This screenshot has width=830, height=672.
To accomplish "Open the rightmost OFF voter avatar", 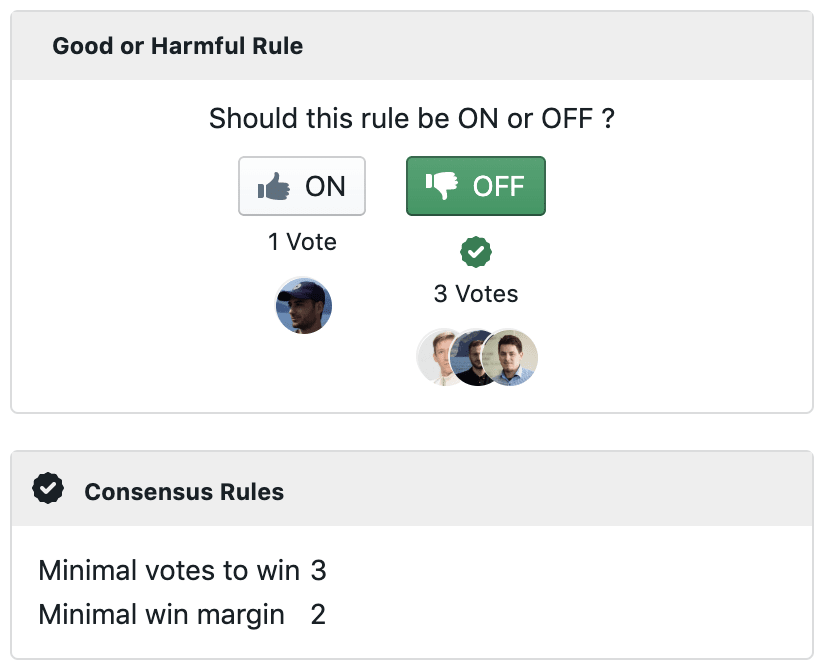I will click(x=509, y=358).
